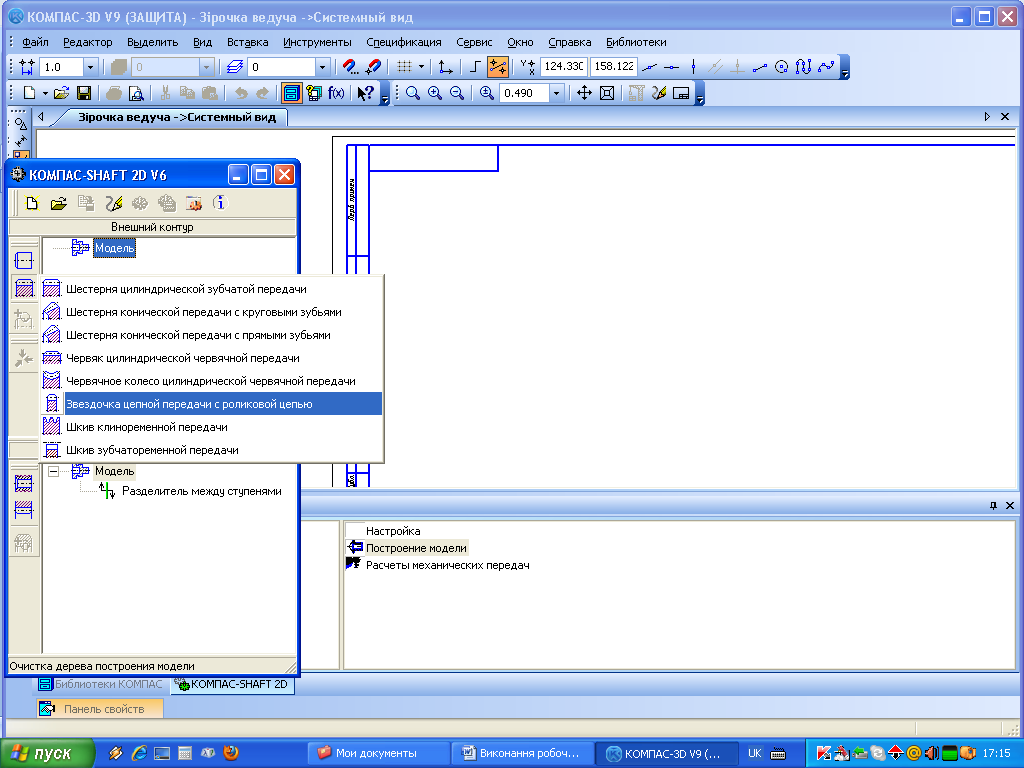Open the Библиотеки menu

[636, 42]
